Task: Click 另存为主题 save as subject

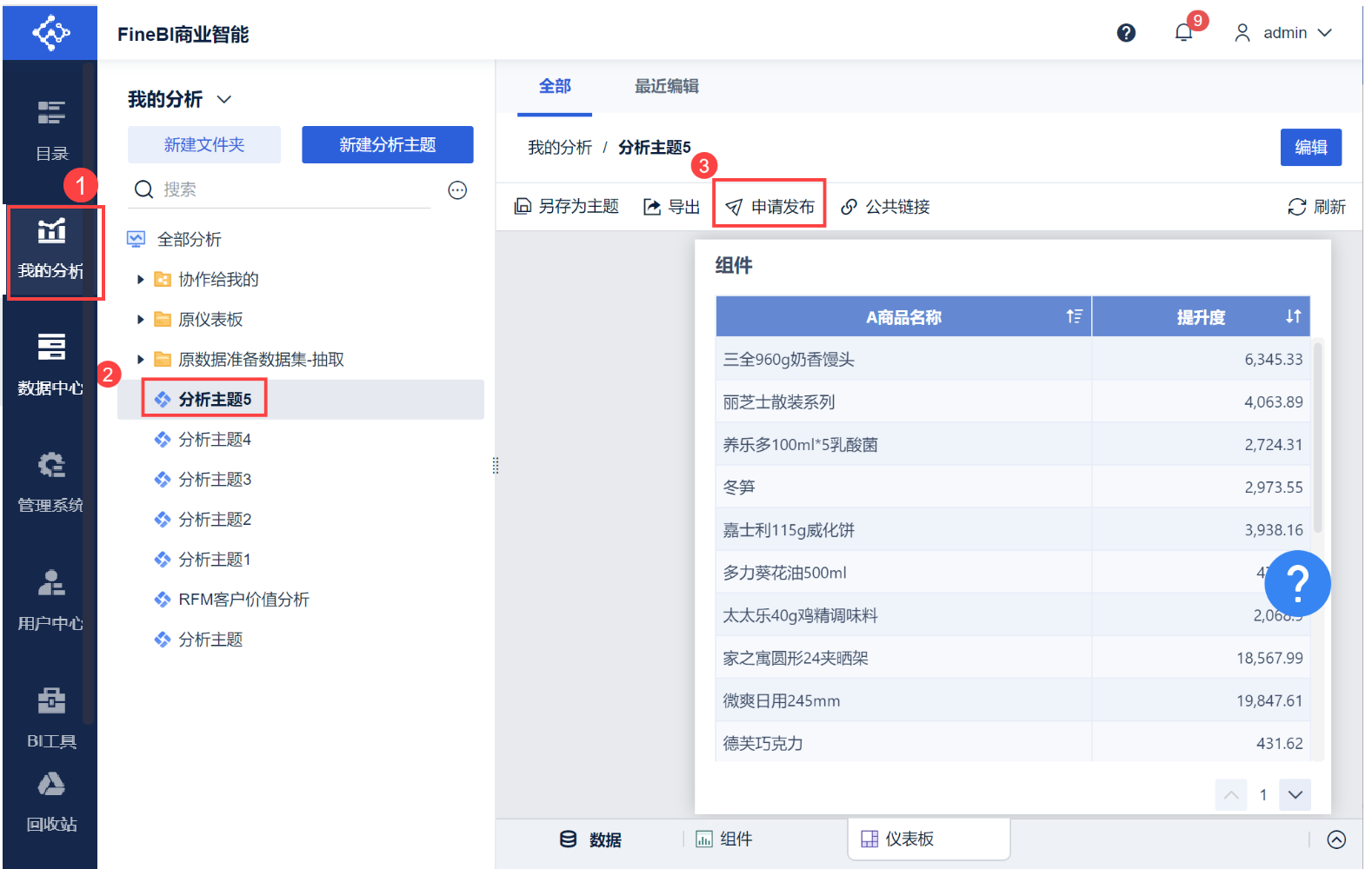Action: pyautogui.click(x=567, y=207)
